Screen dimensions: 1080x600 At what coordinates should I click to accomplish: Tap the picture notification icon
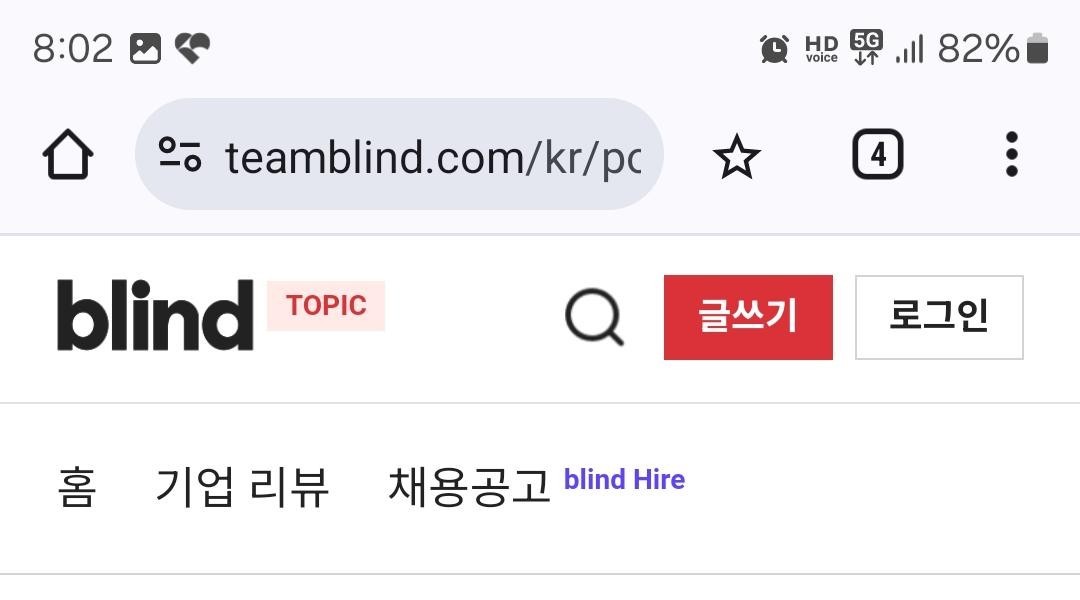tap(145, 48)
